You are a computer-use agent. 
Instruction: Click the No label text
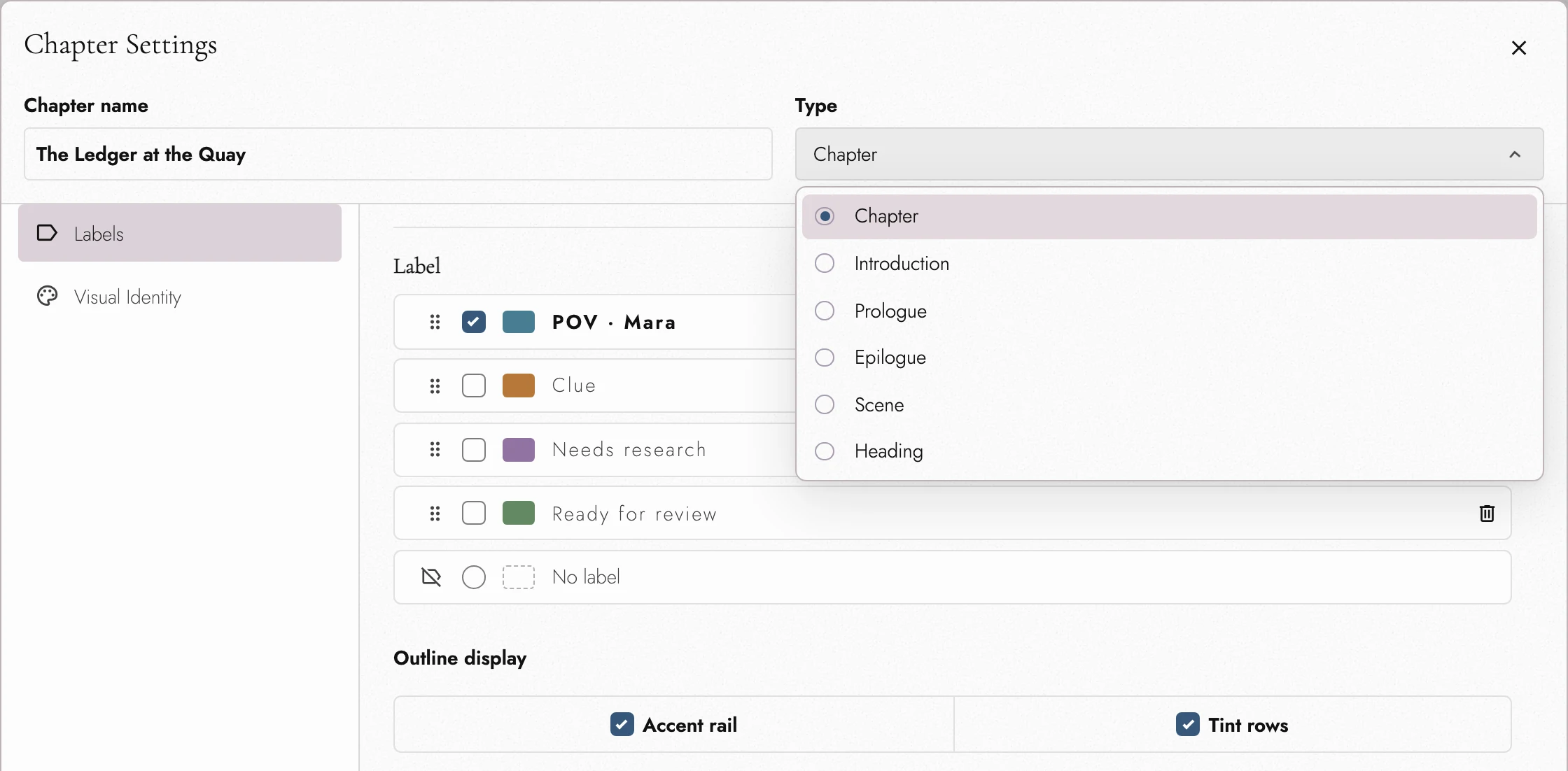point(586,577)
